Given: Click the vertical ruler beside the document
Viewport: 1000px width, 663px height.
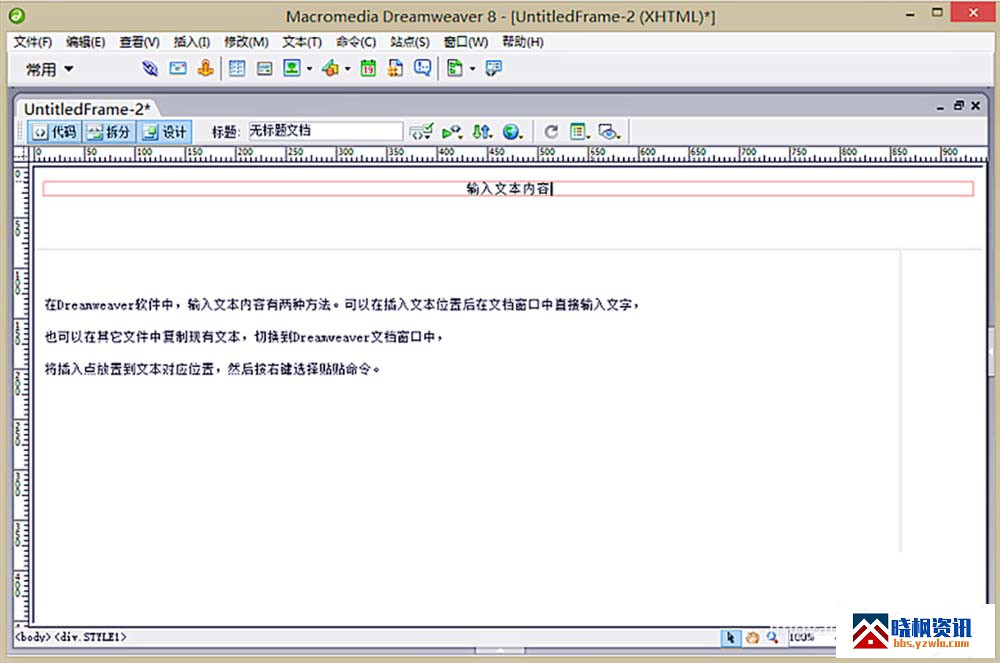Looking at the screenshot, I should (21, 394).
